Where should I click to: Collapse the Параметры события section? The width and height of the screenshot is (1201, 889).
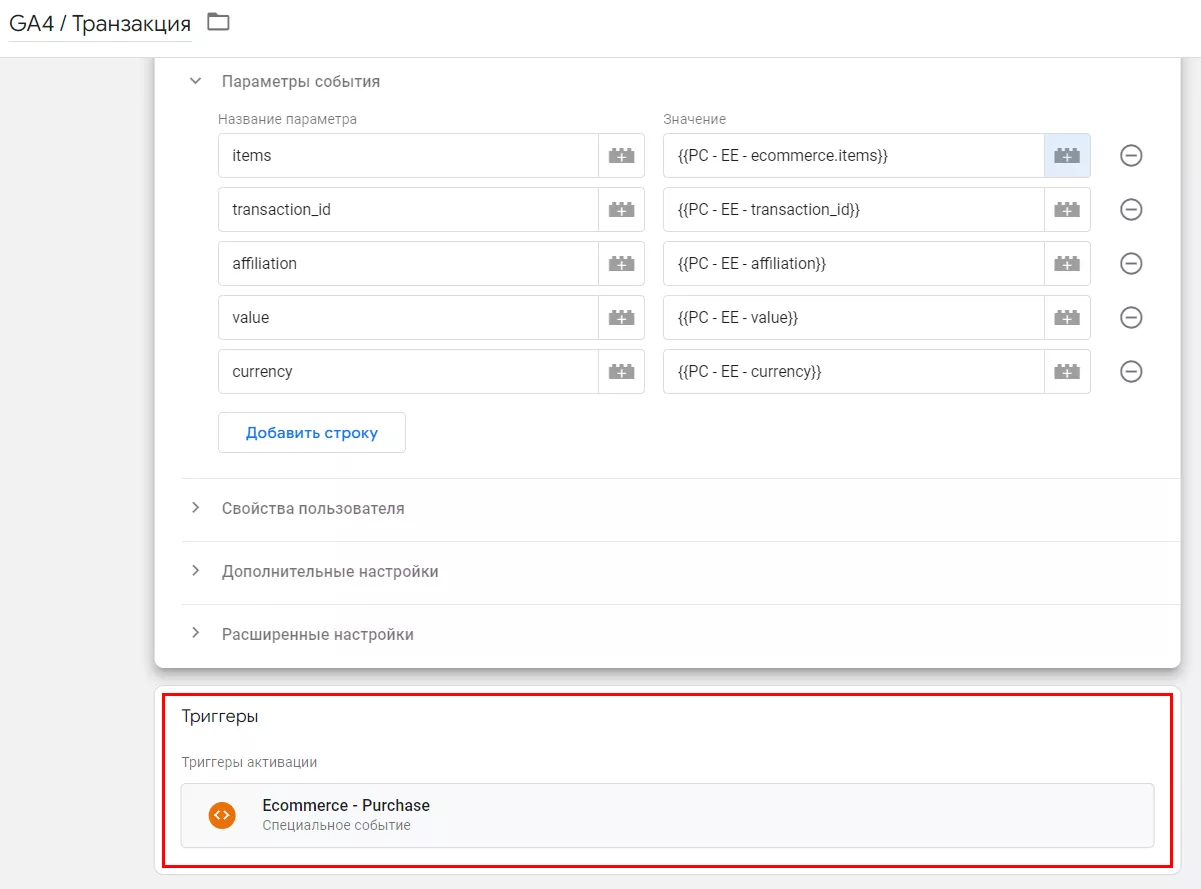[196, 82]
